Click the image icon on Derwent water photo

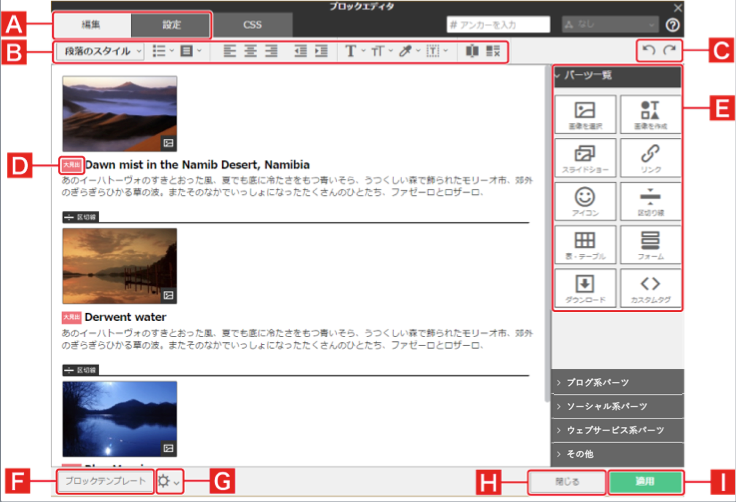coord(169,295)
